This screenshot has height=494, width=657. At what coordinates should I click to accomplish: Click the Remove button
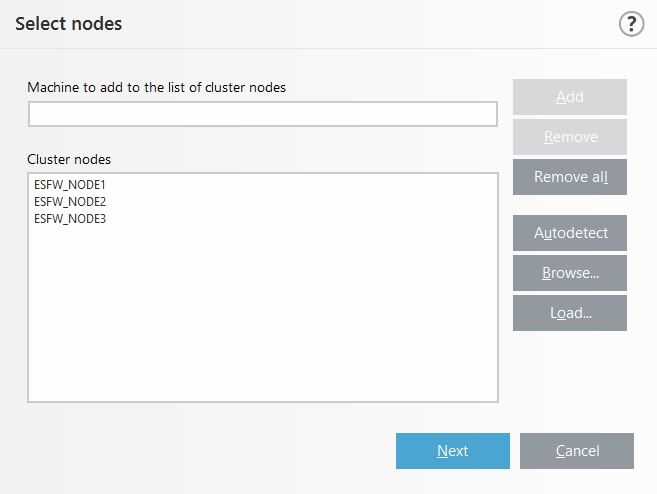pyautogui.click(x=570, y=137)
